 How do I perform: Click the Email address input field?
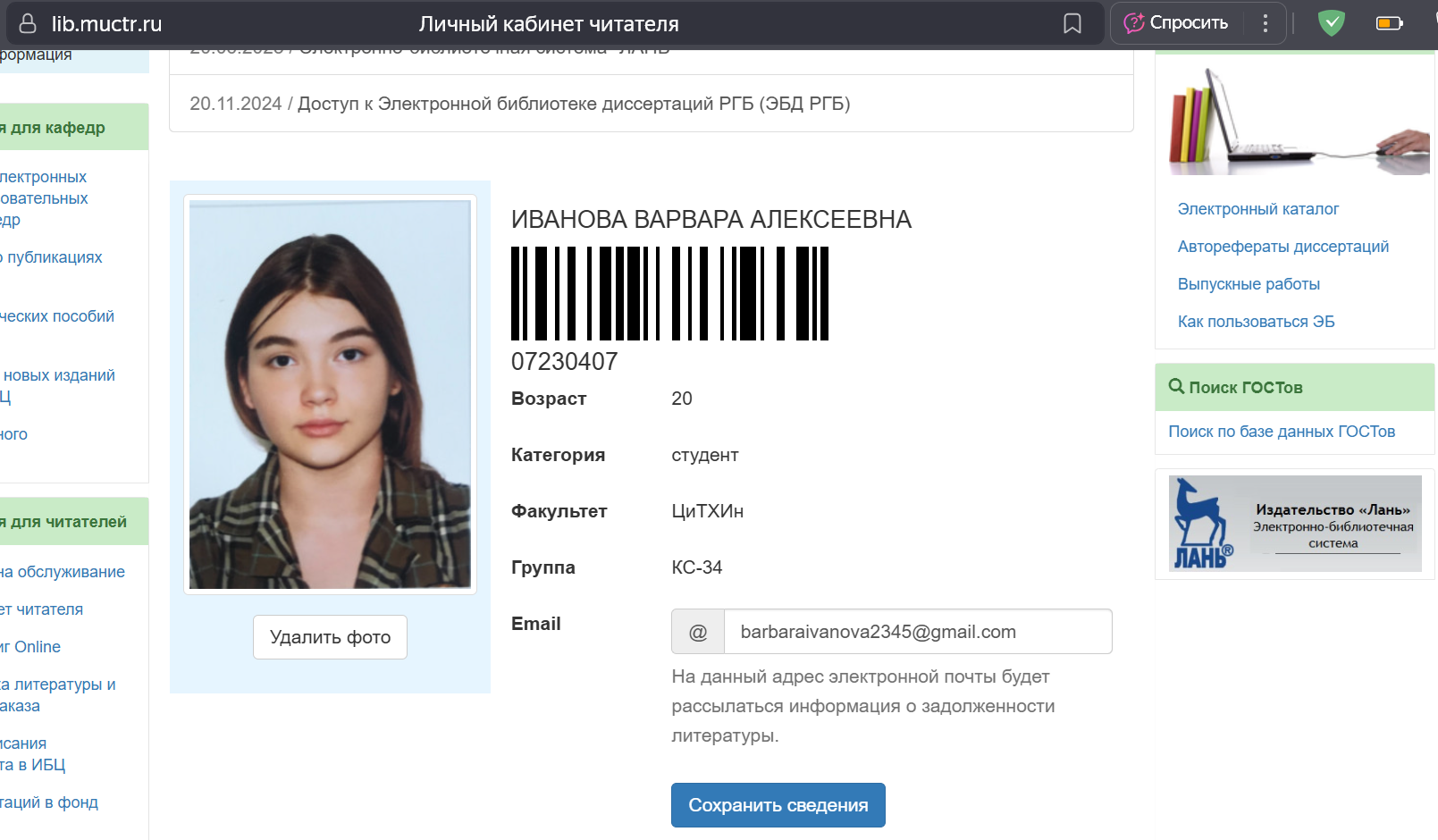(917, 632)
